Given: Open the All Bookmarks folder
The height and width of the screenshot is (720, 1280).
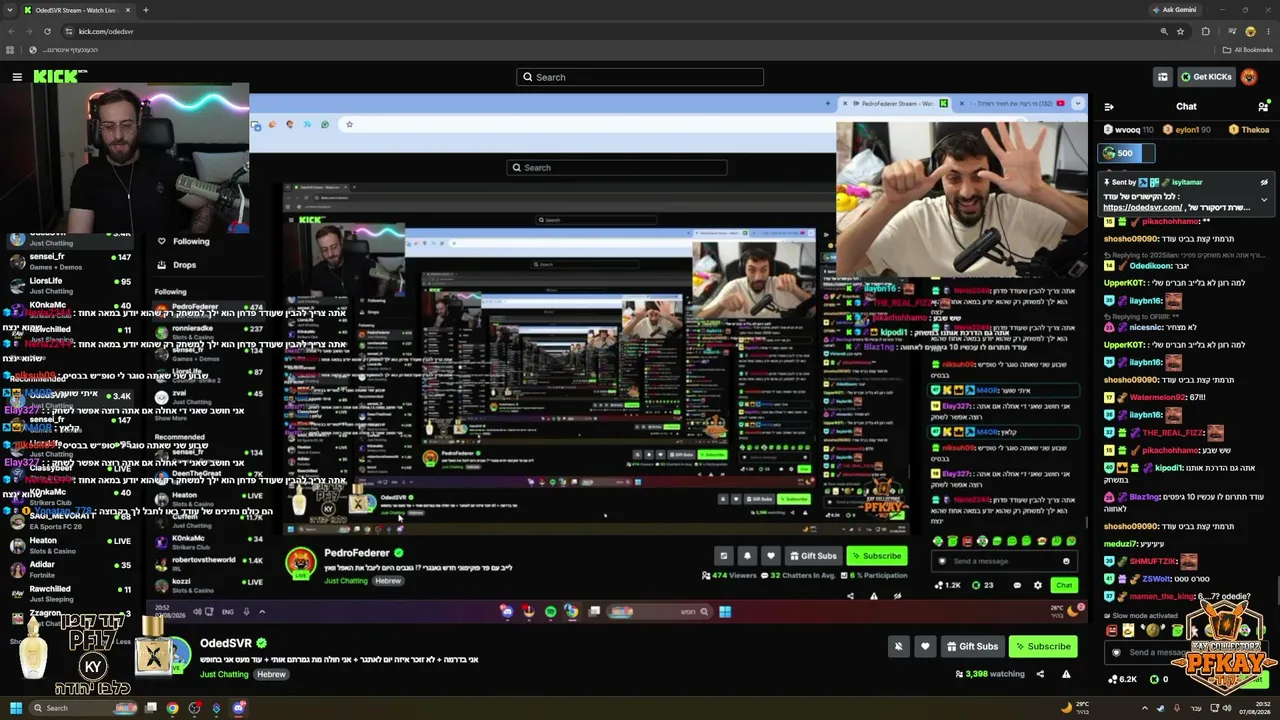Looking at the screenshot, I should click(x=1247, y=50).
